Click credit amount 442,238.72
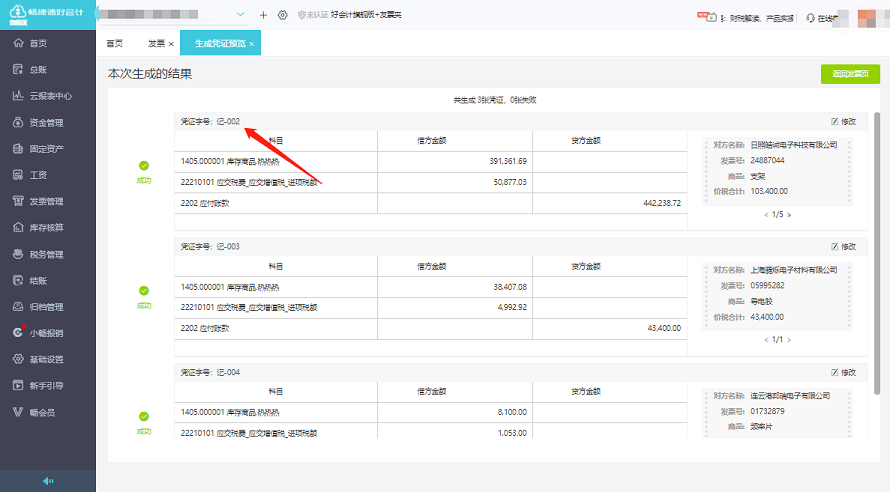Screen dimensions: 890x492 (x=662, y=203)
